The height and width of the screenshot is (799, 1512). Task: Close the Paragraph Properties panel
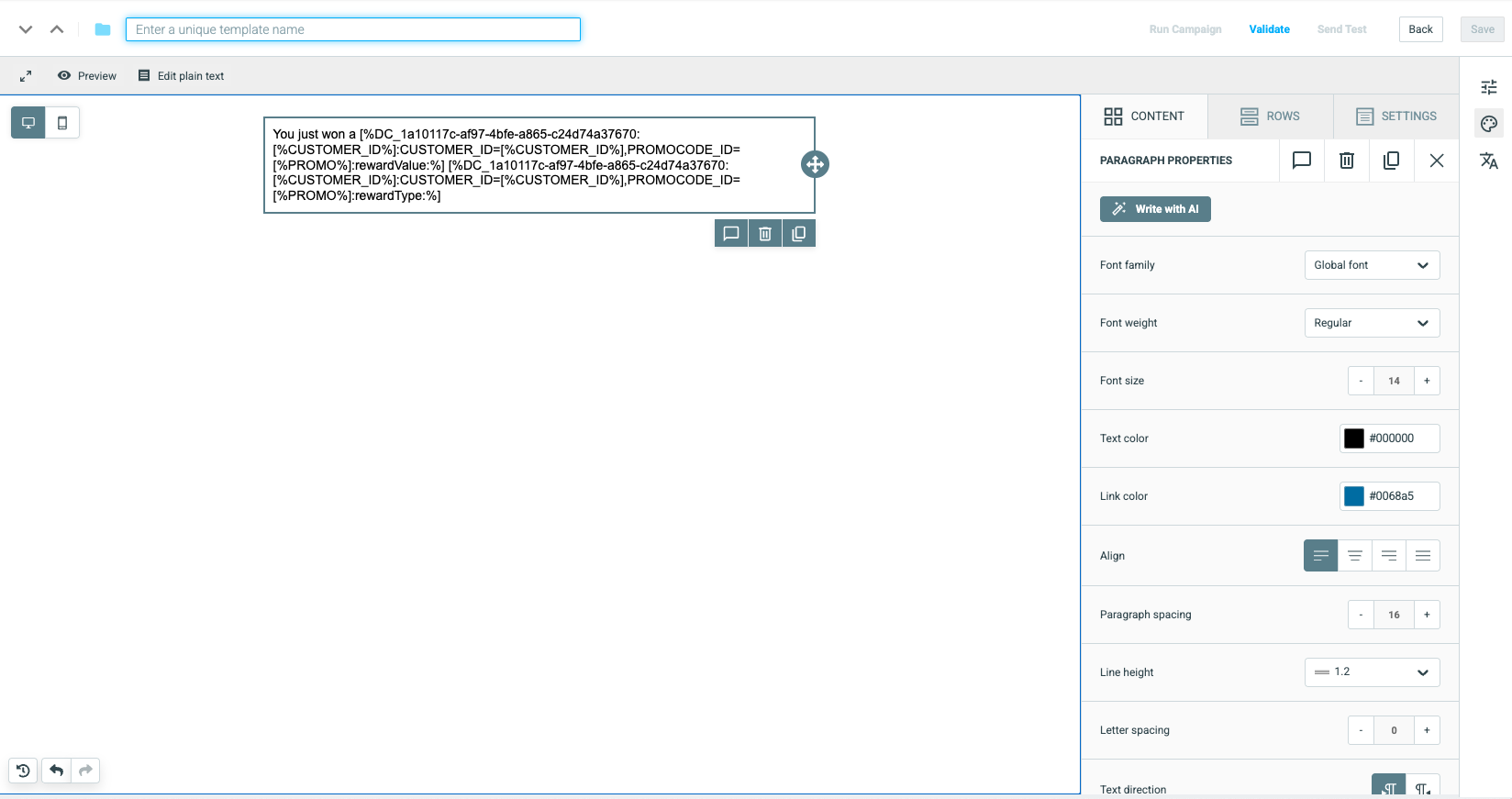click(x=1437, y=161)
